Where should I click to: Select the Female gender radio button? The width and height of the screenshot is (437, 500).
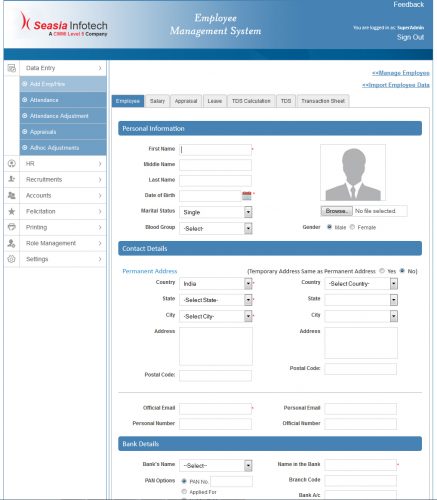[352, 227]
